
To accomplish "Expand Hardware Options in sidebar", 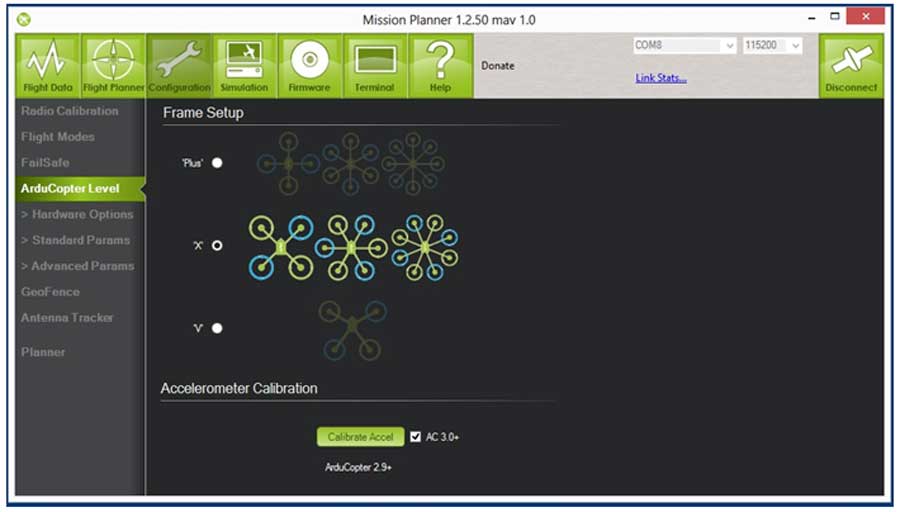I will pyautogui.click(x=77, y=214).
